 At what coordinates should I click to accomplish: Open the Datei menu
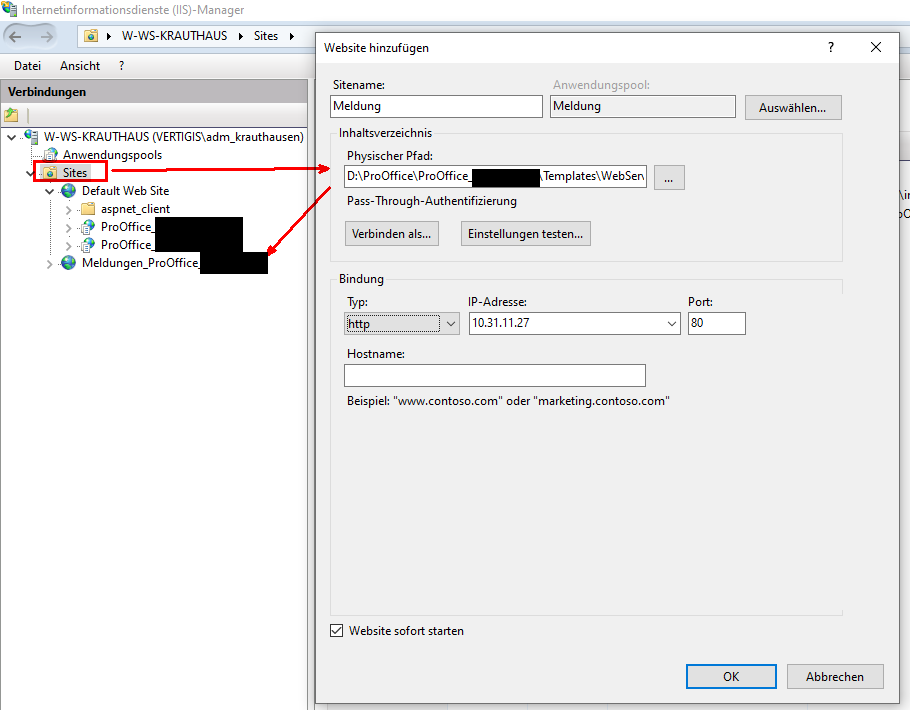(x=27, y=66)
